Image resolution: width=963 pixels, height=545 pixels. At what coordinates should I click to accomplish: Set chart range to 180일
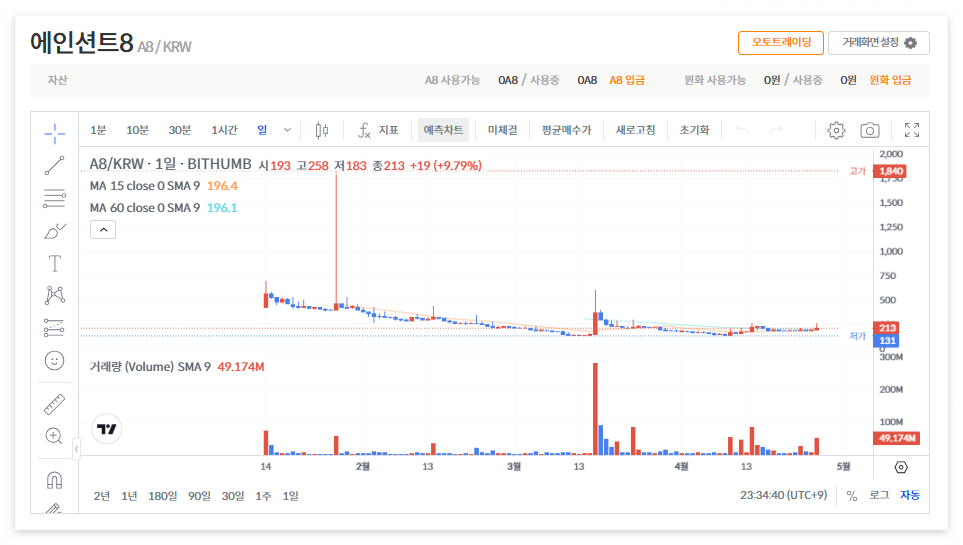(x=162, y=496)
